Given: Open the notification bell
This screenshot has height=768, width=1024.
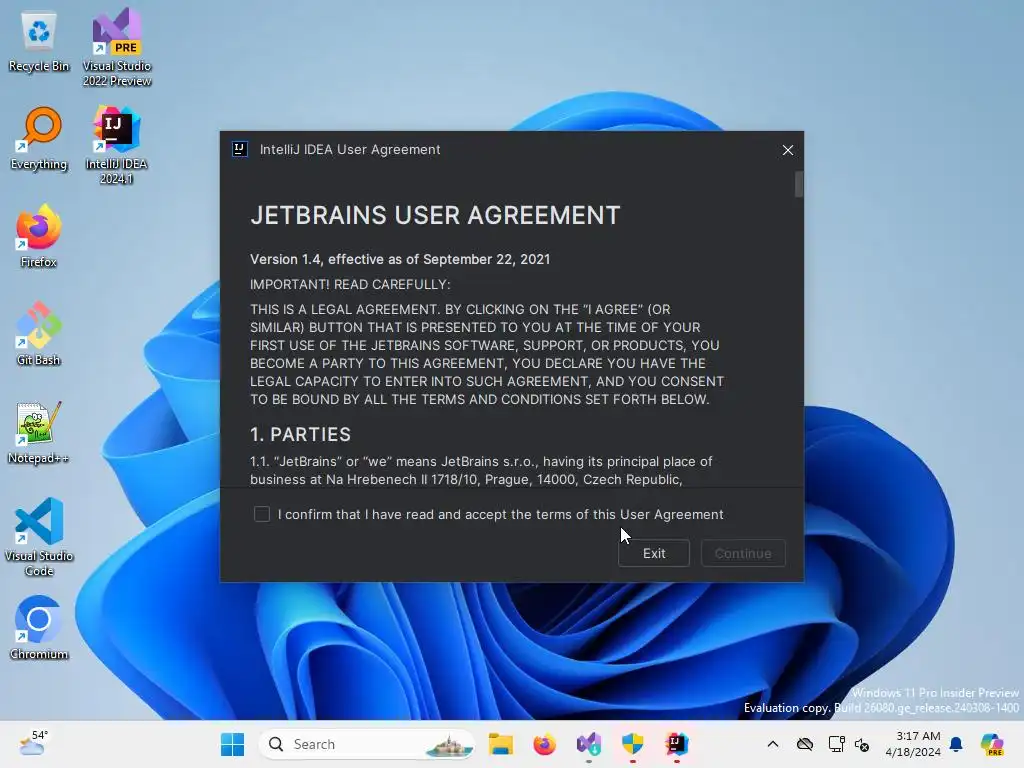Looking at the screenshot, I should (956, 744).
